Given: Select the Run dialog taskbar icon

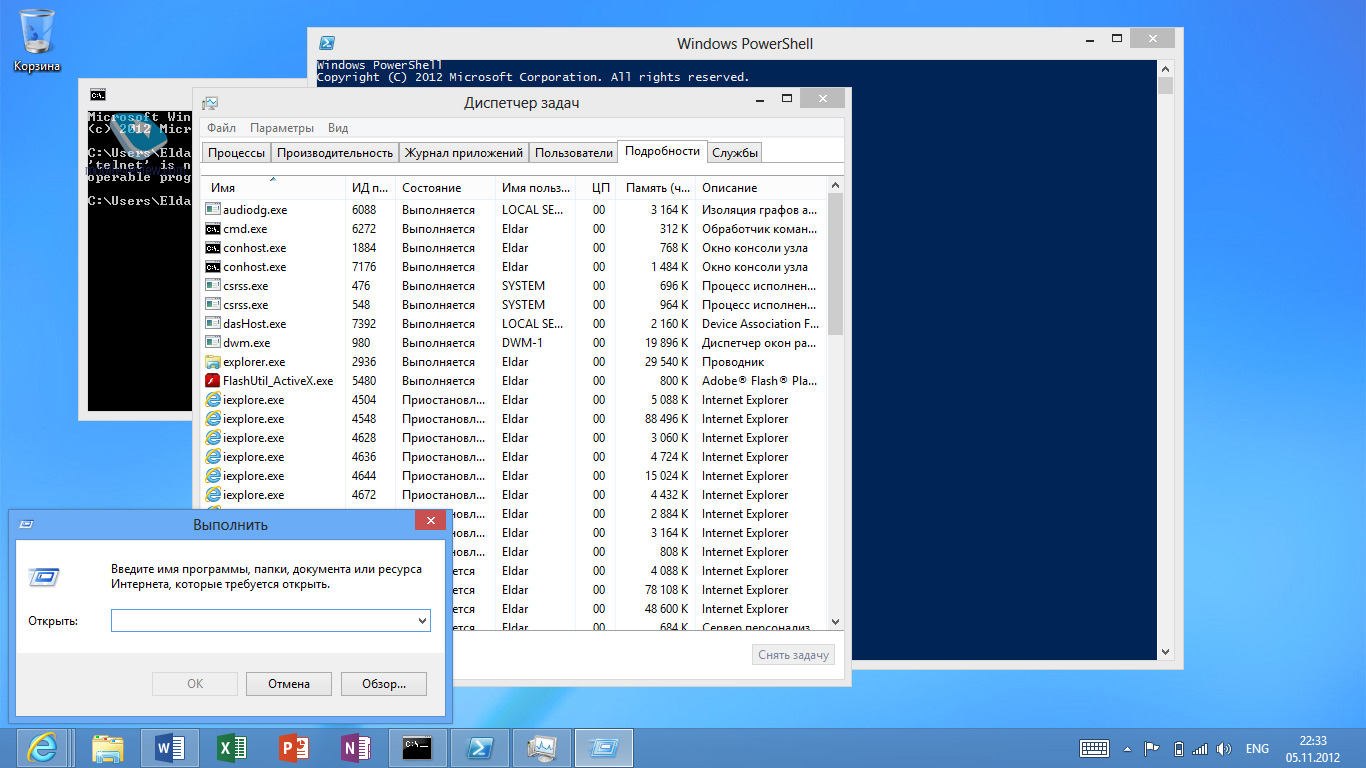Looking at the screenshot, I should click(604, 747).
